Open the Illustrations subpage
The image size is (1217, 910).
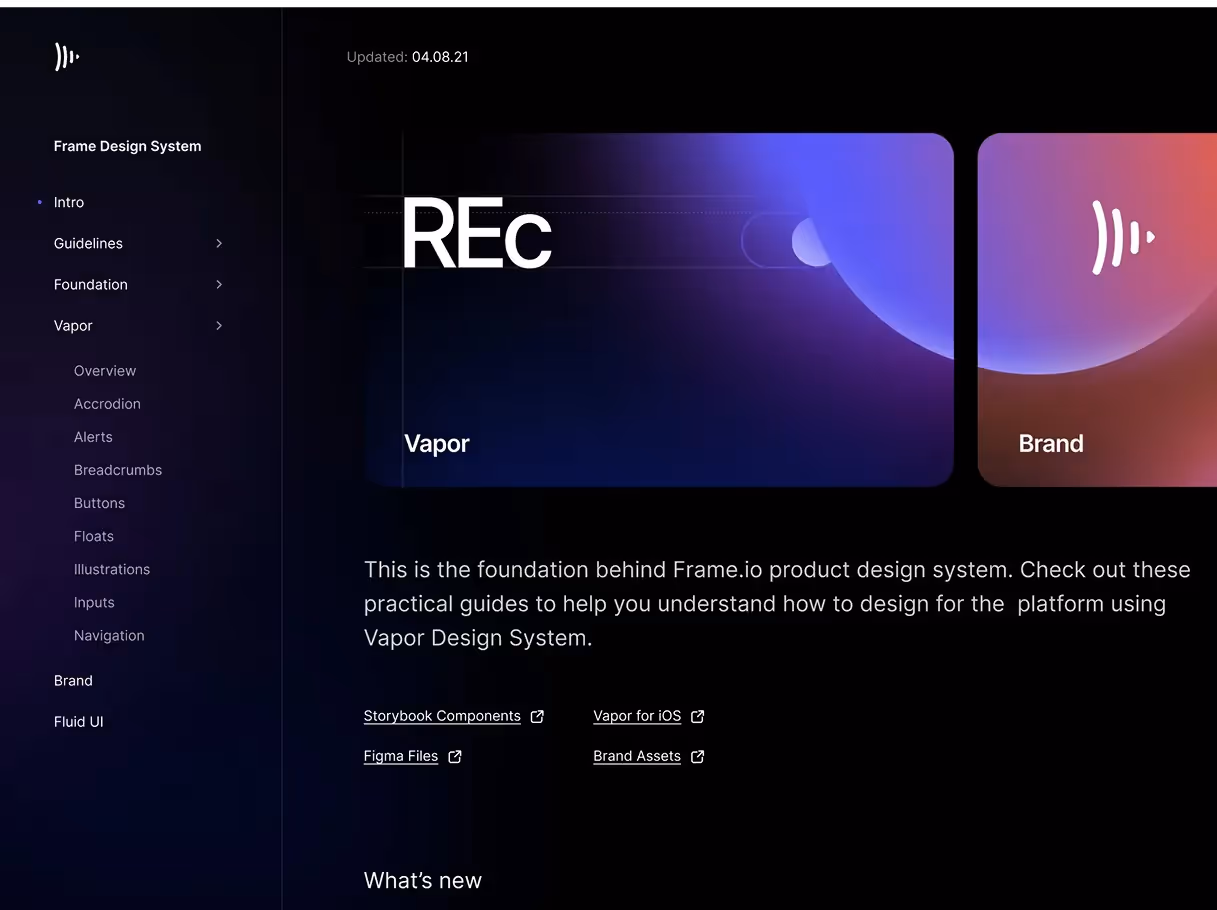coord(112,568)
